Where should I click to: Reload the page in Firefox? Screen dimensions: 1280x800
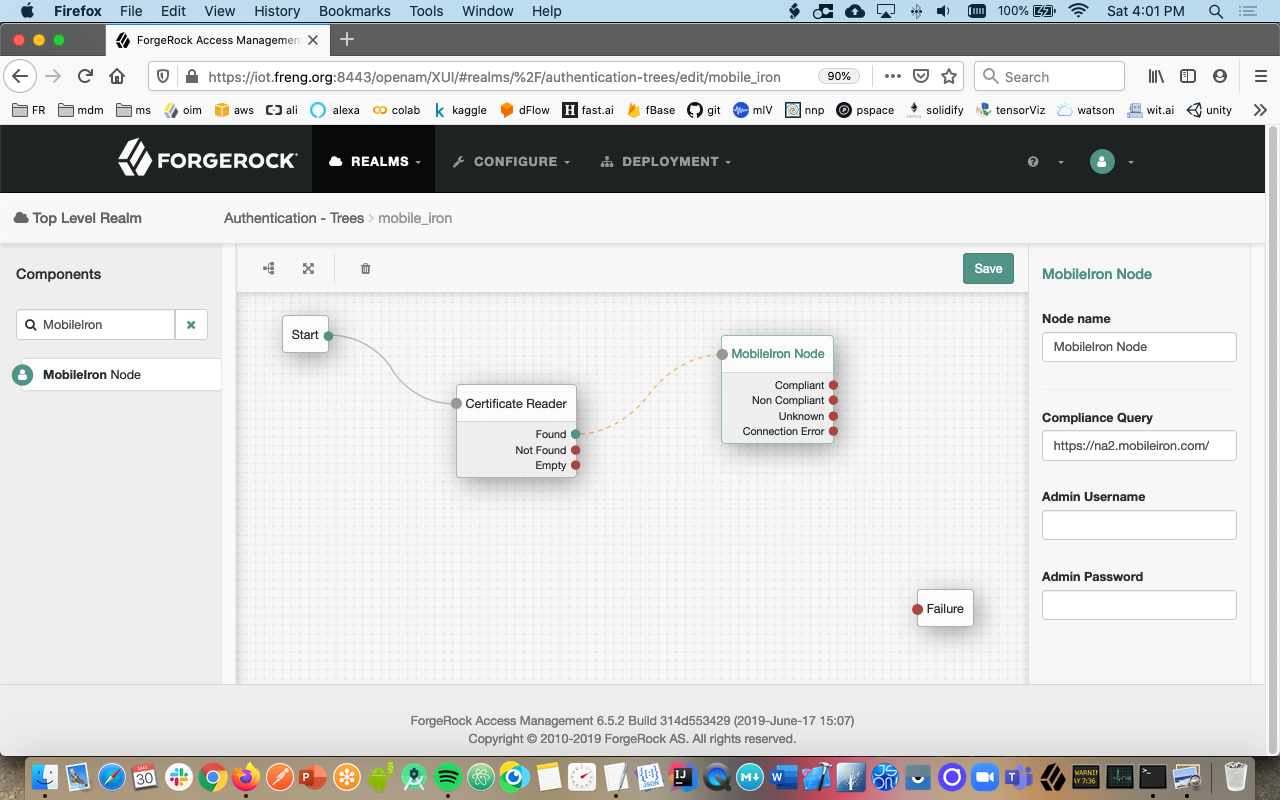point(85,76)
